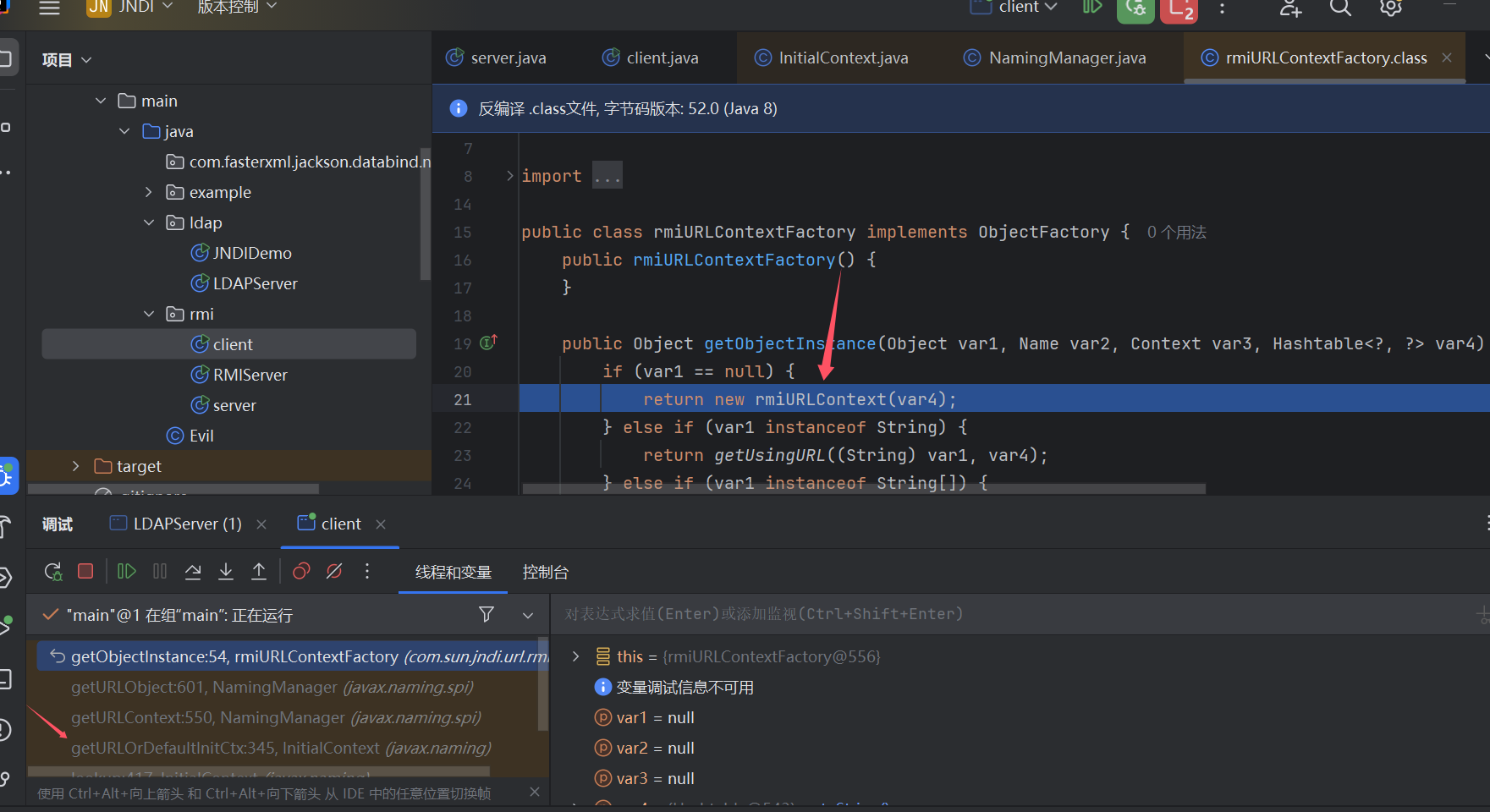Viewport: 1490px width, 812px height.
Task: Click the evaluate expression input field
Action: tap(1011, 614)
